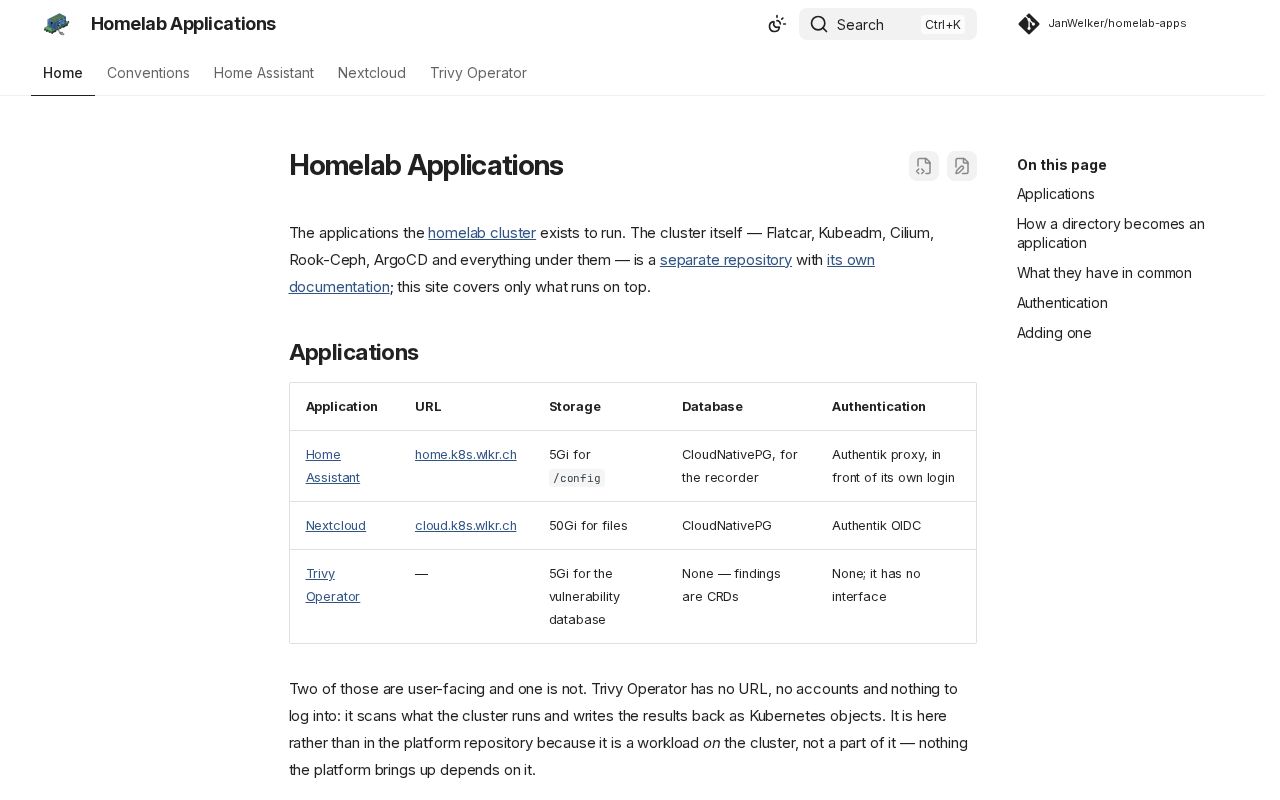Visit cloud.k8s.wlkr.ch link
Viewport: 1280px width, 800px height.
coord(466,526)
